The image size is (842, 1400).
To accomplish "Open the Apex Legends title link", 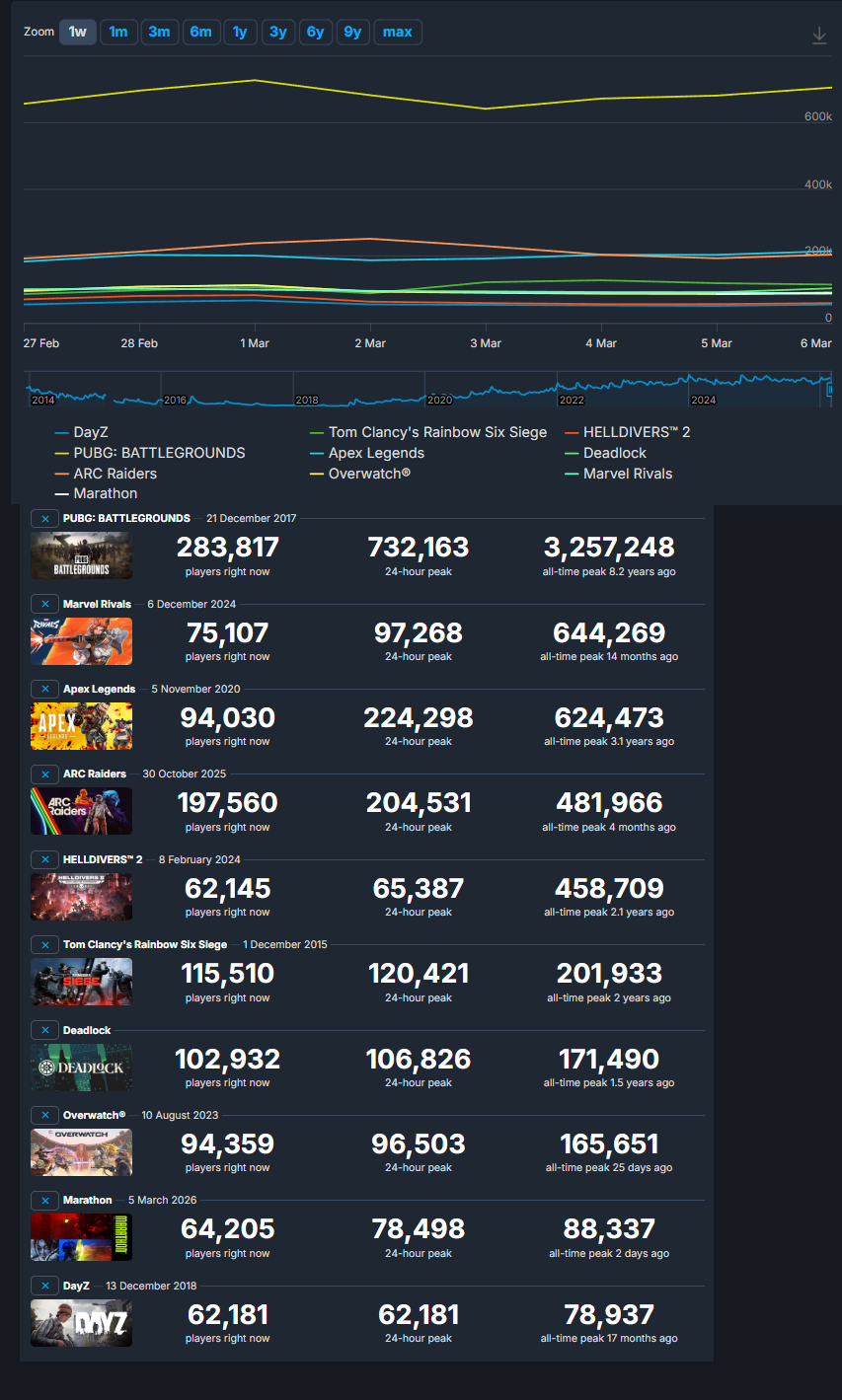I will (x=99, y=689).
